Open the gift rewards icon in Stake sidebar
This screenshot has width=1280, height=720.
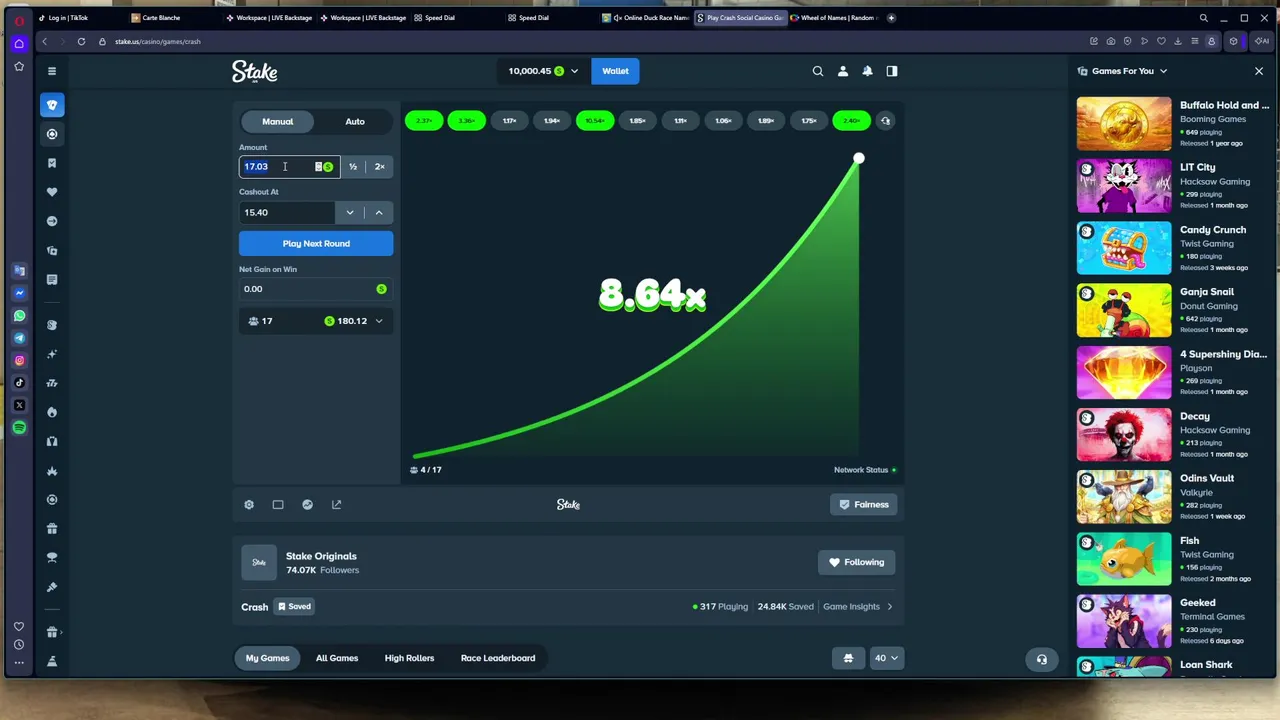[52, 529]
